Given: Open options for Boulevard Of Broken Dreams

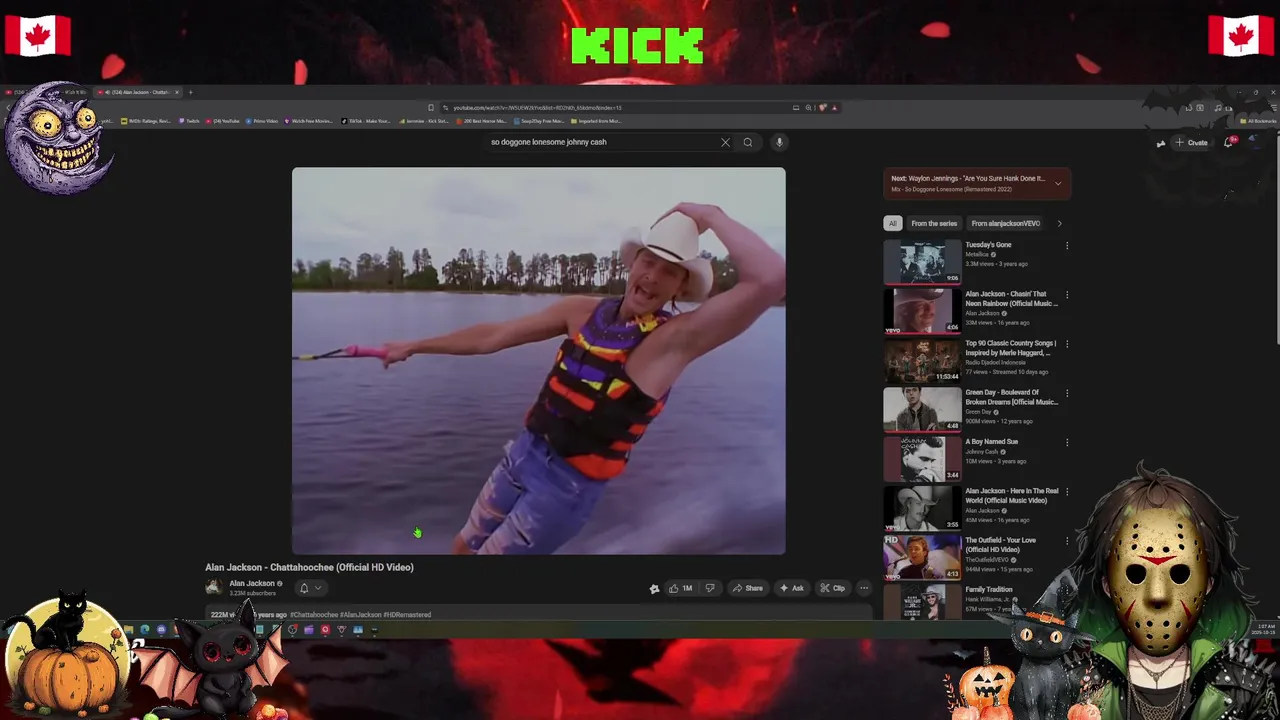Looking at the screenshot, I should coord(1066,393).
